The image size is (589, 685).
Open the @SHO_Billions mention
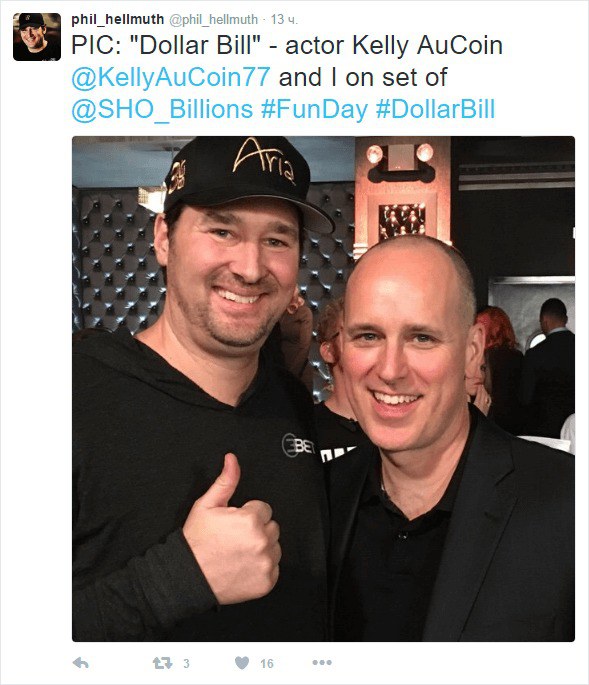162,109
